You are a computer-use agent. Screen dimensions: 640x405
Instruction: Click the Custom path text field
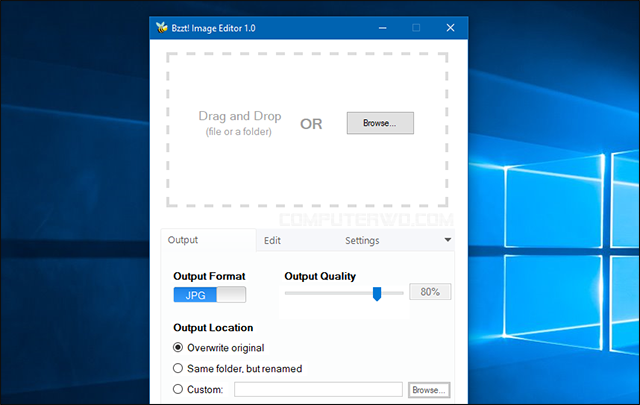[318, 389]
